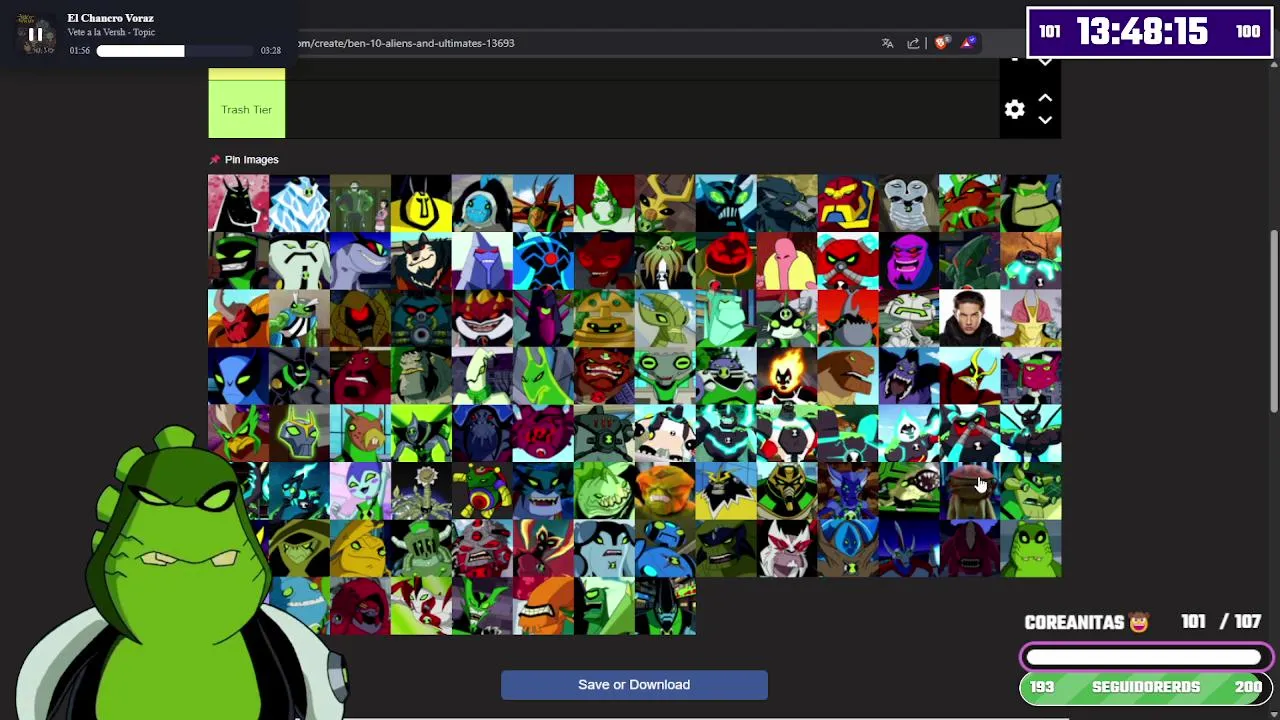
Task: Choose the brown dinosaur Humungousaur tile
Action: tap(848, 376)
